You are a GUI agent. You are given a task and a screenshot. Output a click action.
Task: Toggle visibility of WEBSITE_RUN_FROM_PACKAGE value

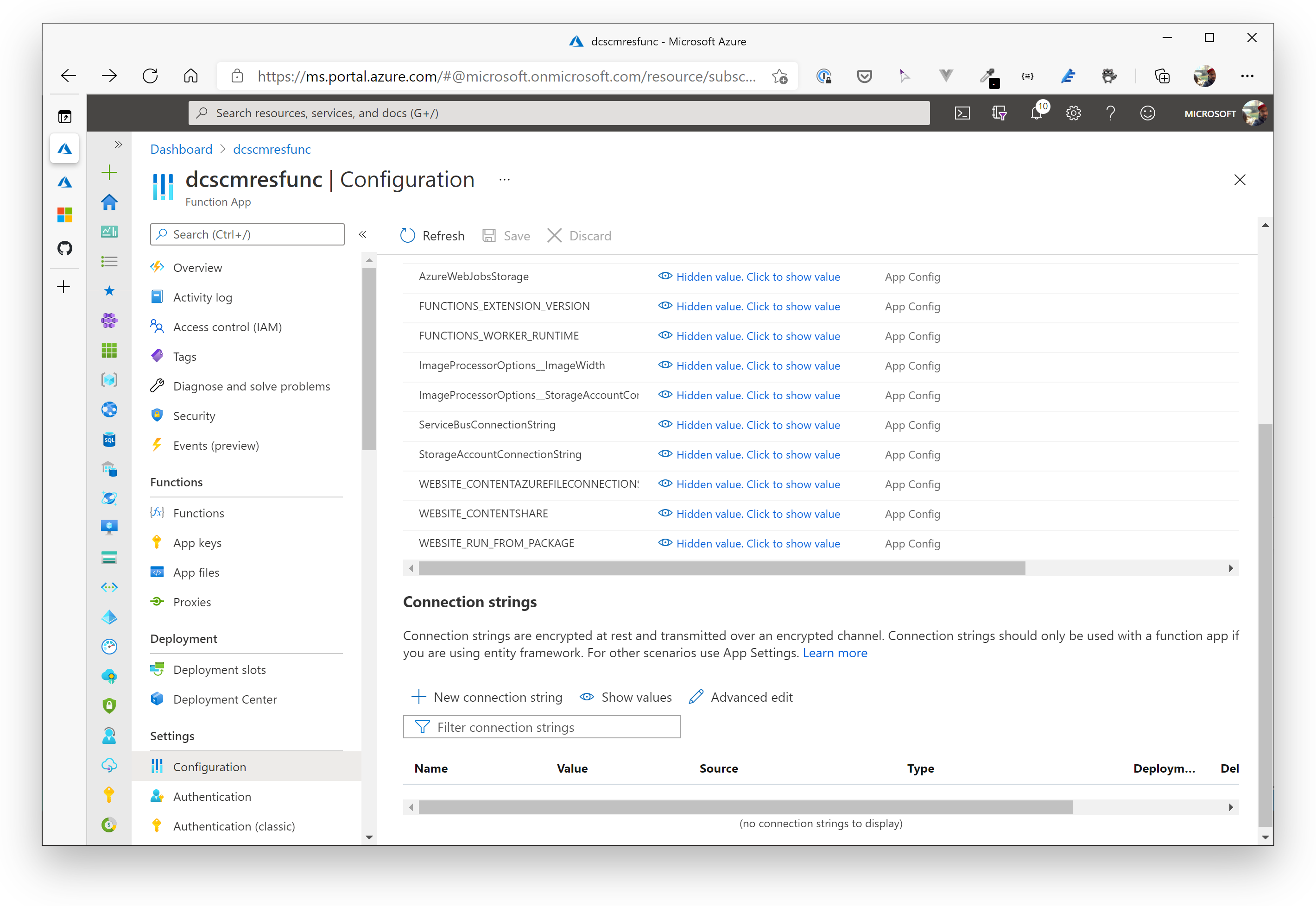tap(663, 543)
